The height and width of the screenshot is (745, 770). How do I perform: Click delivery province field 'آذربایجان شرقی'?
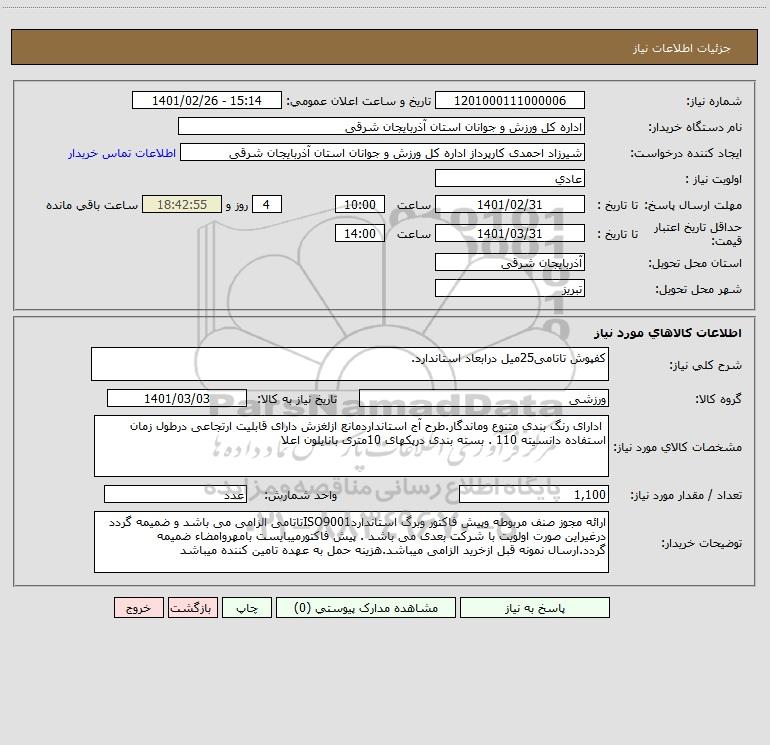(x=510, y=263)
